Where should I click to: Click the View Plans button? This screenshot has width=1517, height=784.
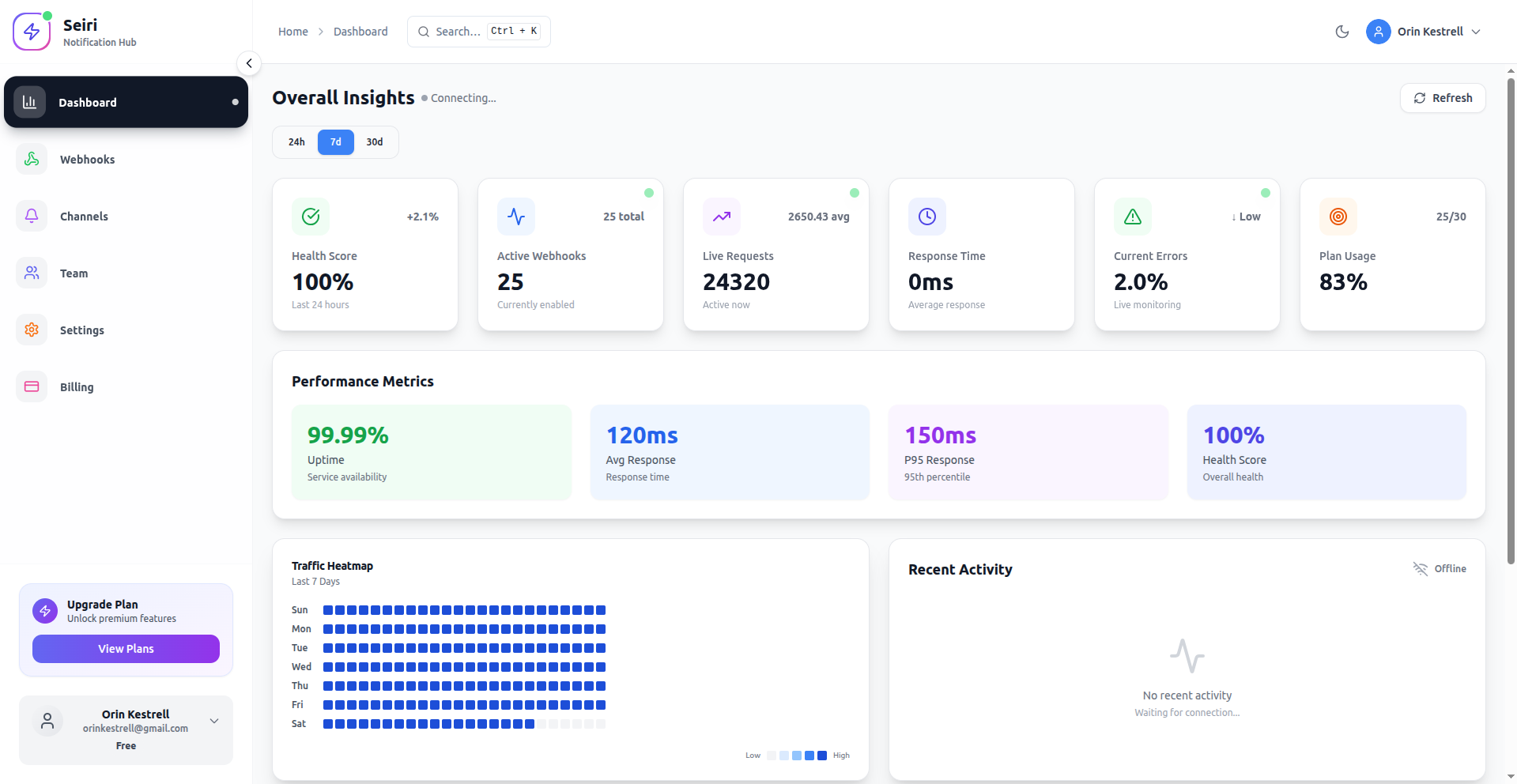tap(125, 648)
